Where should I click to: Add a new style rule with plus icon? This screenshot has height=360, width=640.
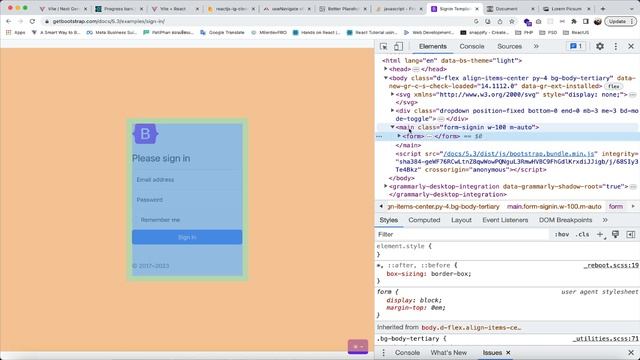coord(600,234)
